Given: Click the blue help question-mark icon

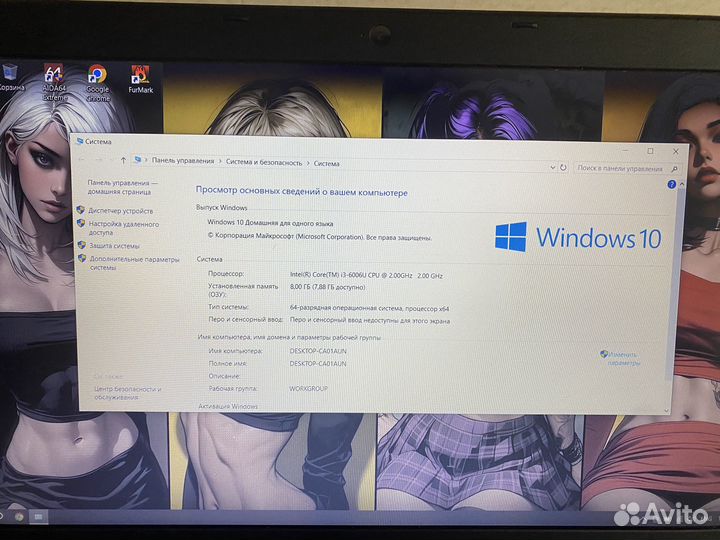Looking at the screenshot, I should [671, 184].
